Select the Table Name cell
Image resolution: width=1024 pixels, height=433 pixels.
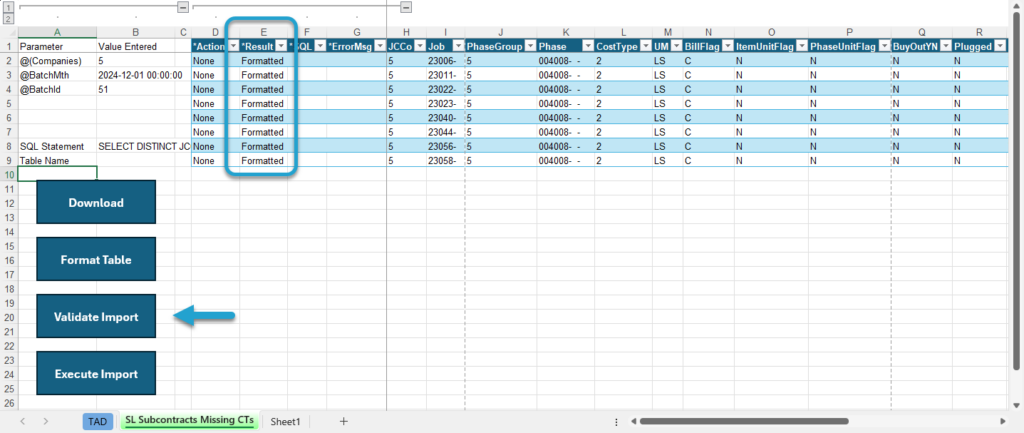pyautogui.click(x=57, y=161)
